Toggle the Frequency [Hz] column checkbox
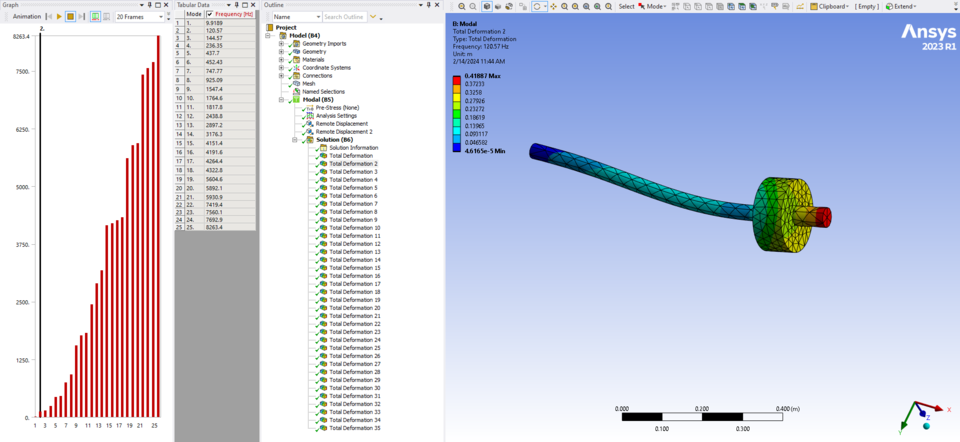The height and width of the screenshot is (442, 960). [x=210, y=13]
